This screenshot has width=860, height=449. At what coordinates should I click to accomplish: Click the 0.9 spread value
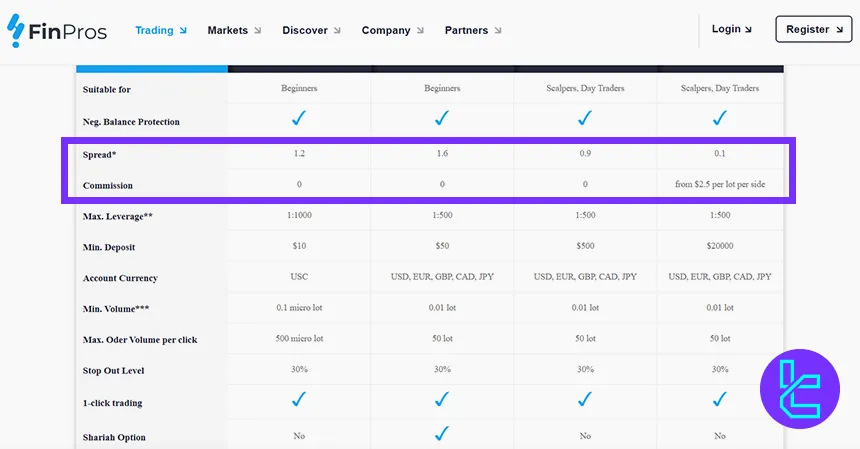585,154
